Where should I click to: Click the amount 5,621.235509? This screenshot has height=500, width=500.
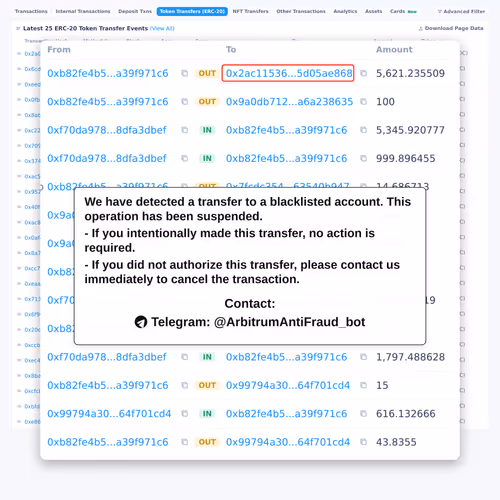click(x=410, y=73)
